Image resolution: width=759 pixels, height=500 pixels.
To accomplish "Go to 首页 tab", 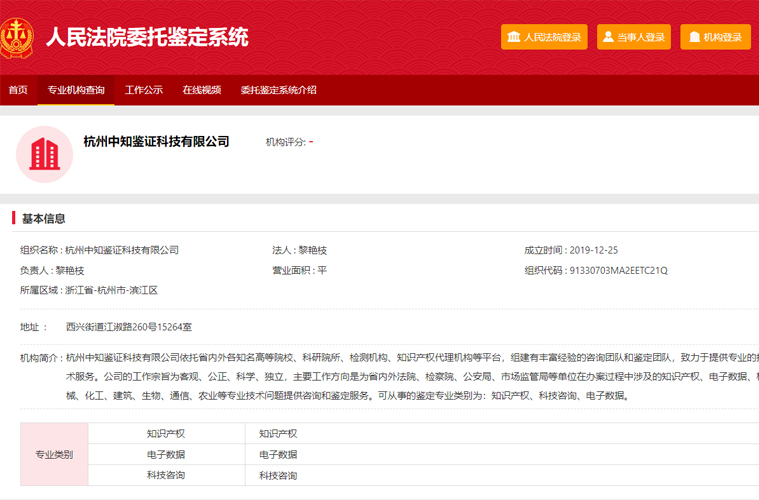I will 18,90.
